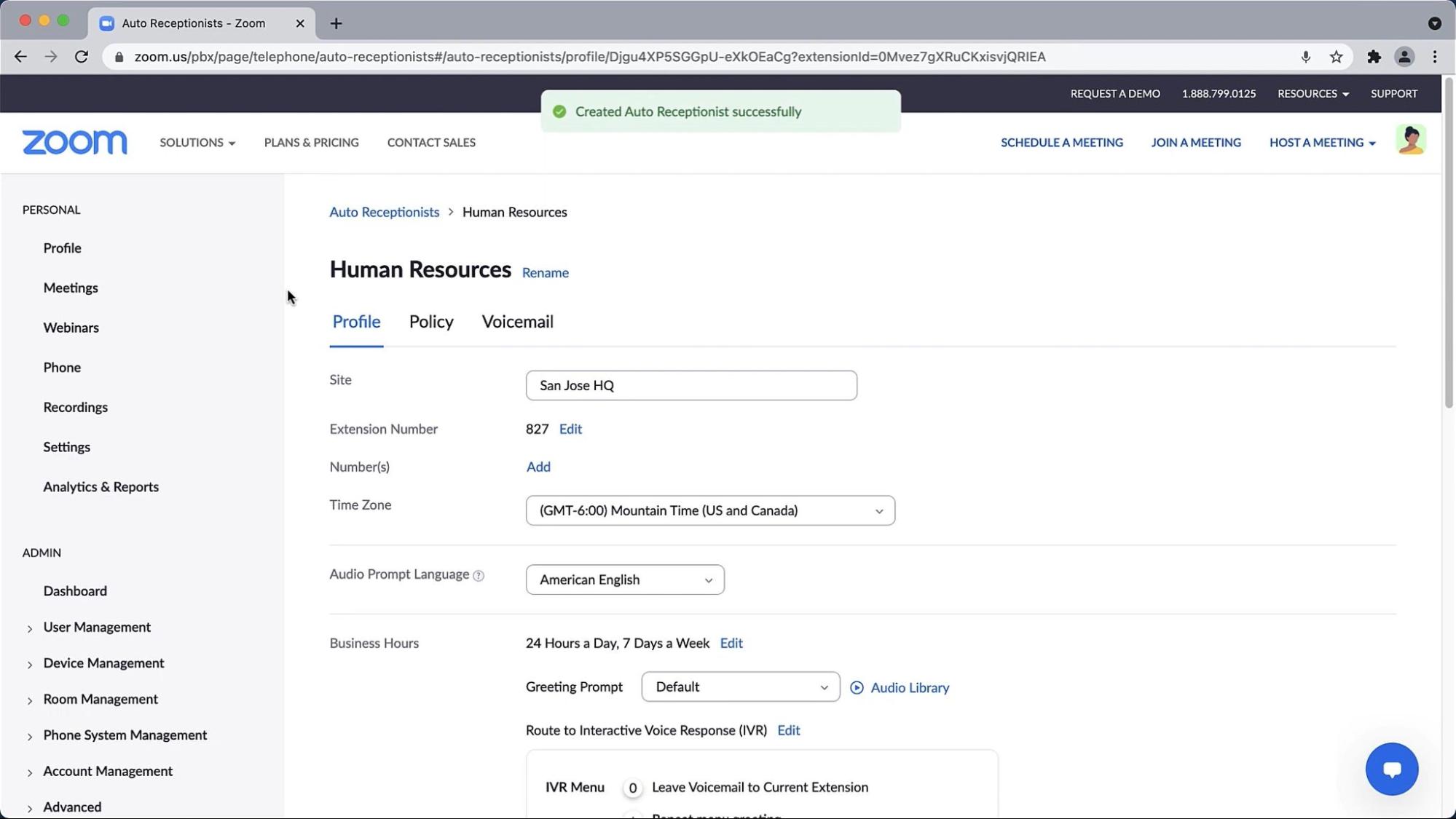Click the chat bubble support icon
The height and width of the screenshot is (819, 1456).
pyautogui.click(x=1392, y=768)
